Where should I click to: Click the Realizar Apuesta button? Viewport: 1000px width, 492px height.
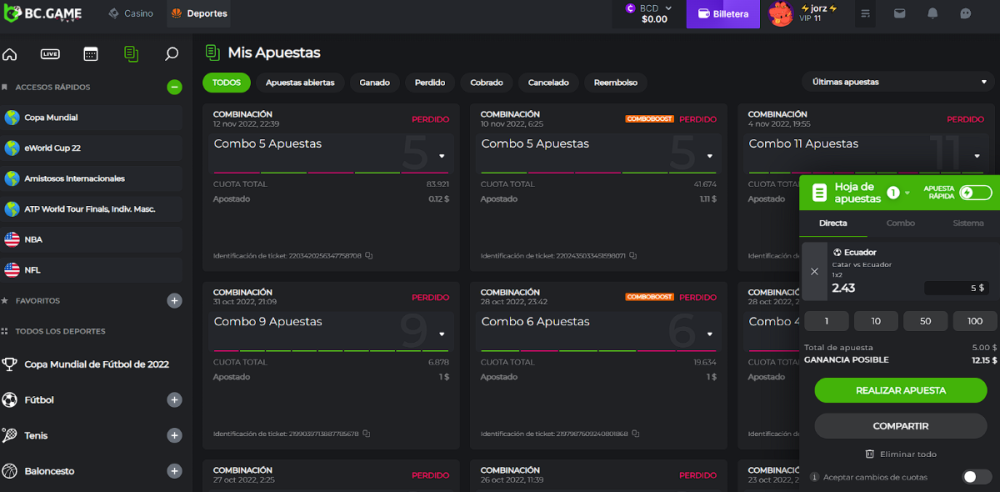pos(900,390)
